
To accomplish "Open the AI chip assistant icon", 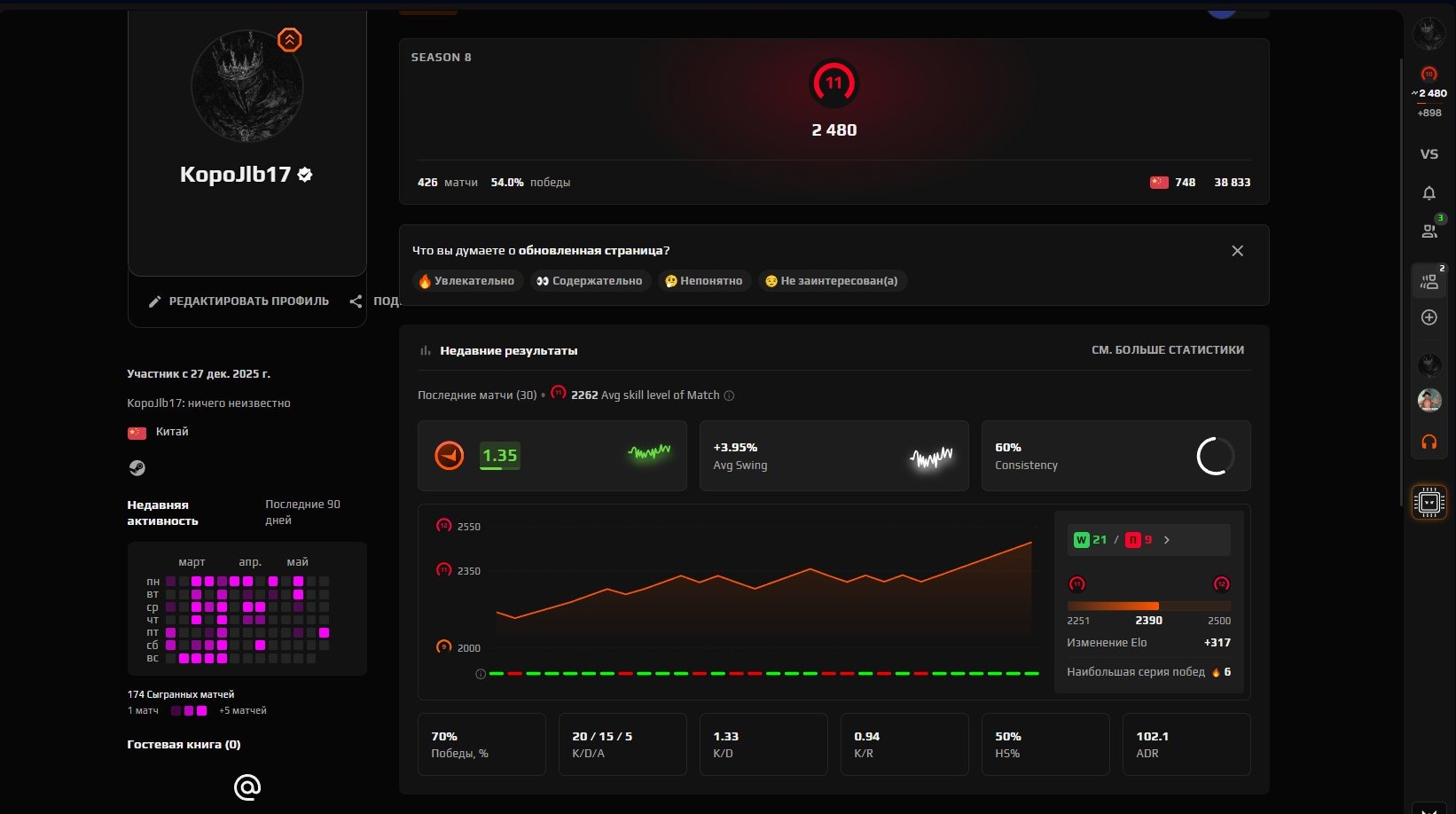I will coord(1429,502).
